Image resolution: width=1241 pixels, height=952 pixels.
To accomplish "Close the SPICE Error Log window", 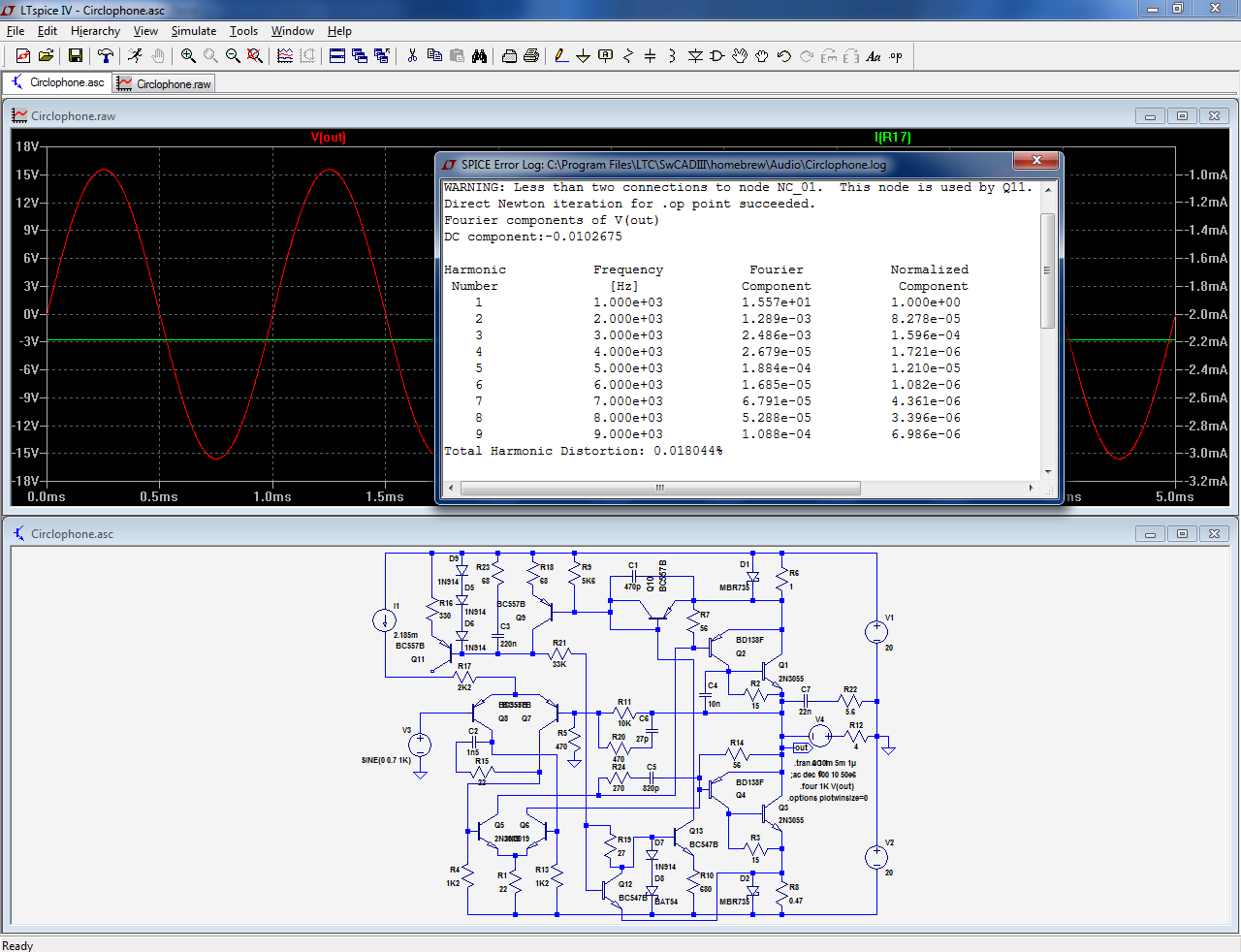I will [x=1036, y=160].
